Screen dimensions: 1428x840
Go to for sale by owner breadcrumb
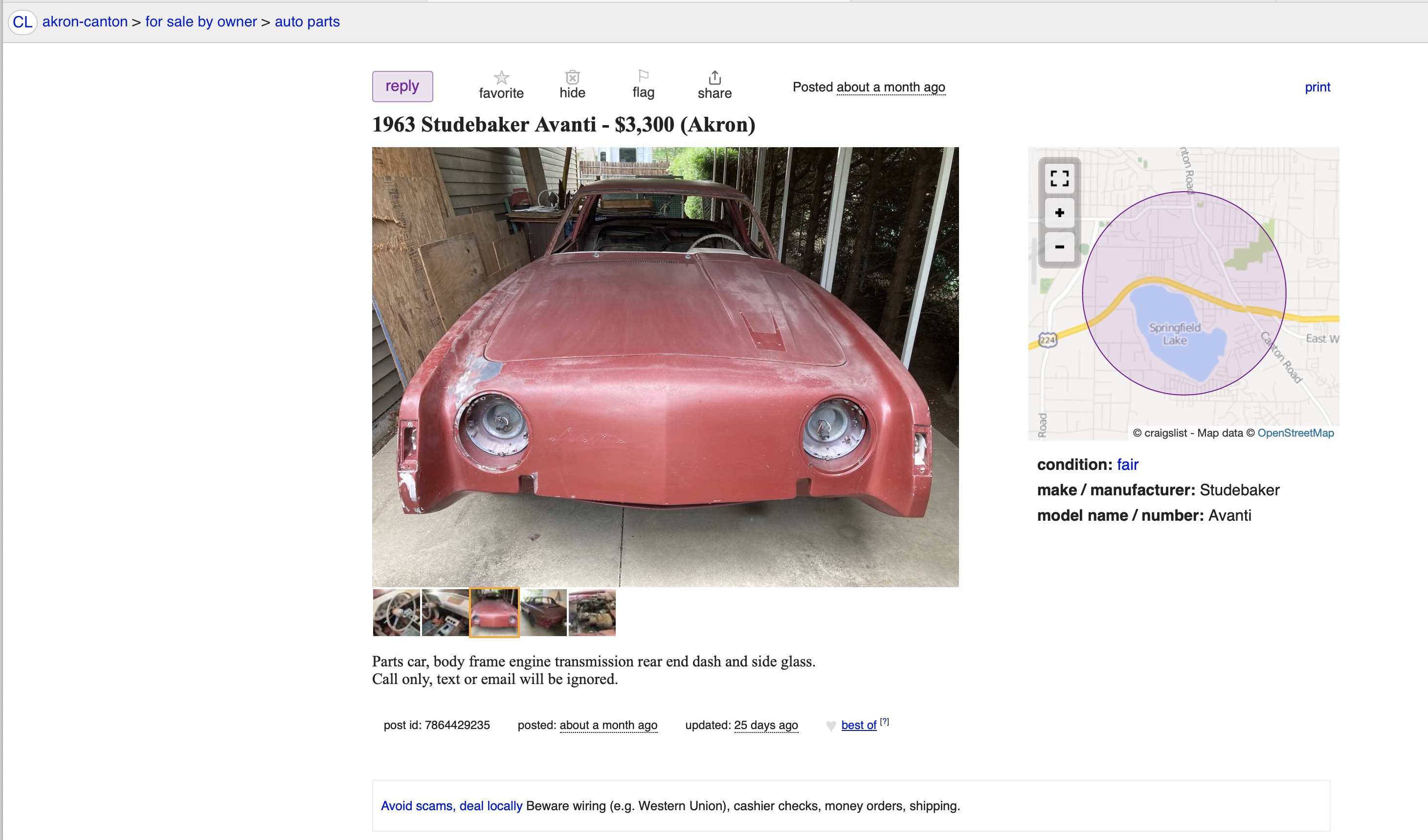click(201, 22)
